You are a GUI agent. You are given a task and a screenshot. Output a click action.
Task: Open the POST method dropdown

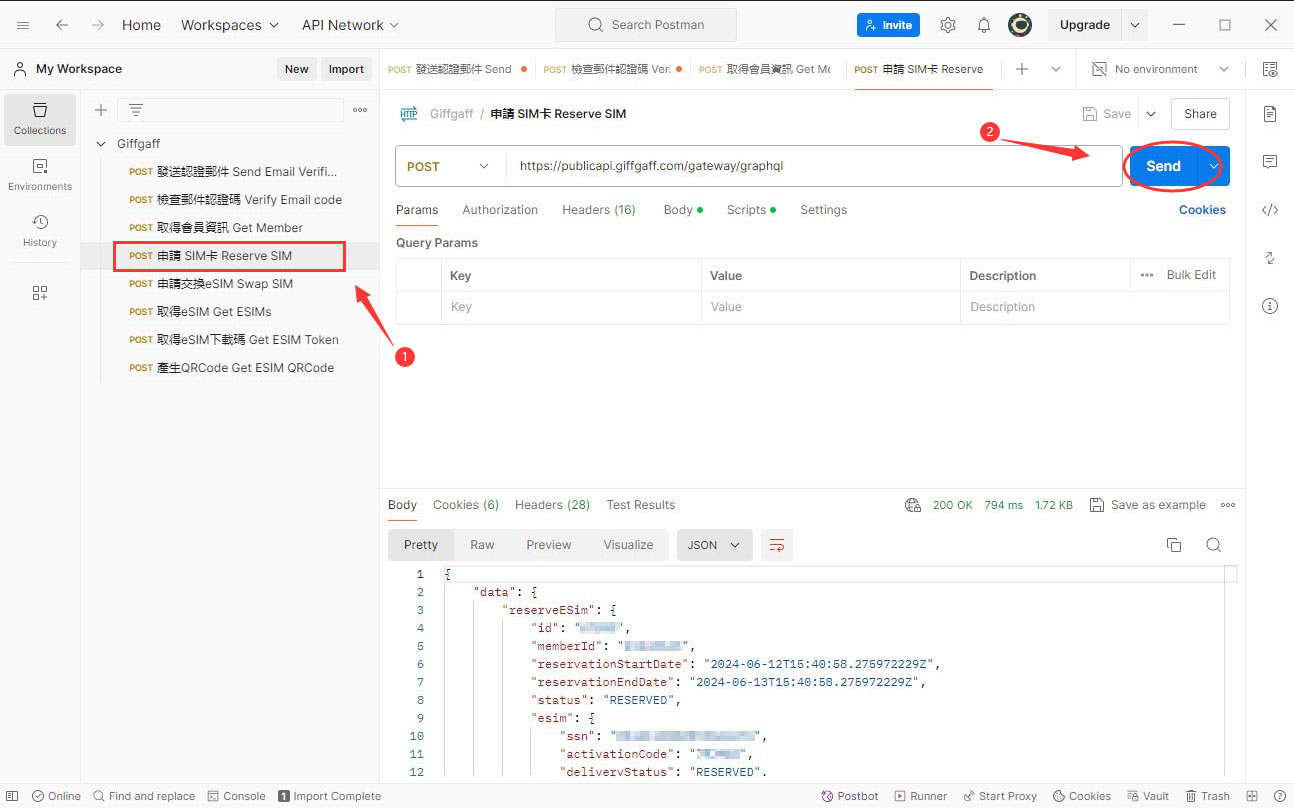tap(450, 166)
